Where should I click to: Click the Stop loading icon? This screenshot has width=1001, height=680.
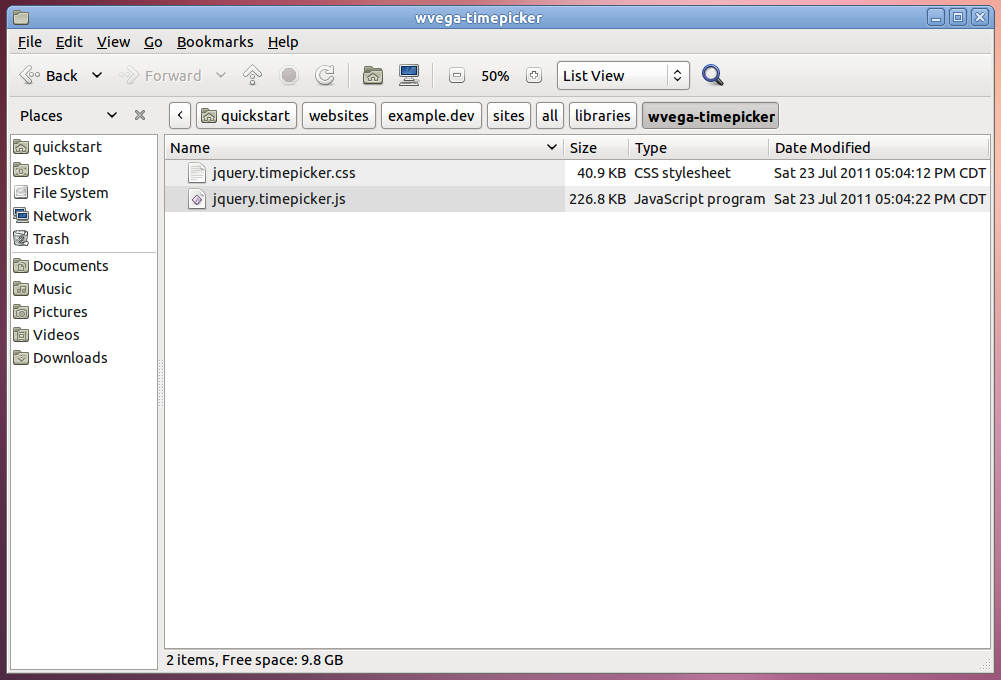289,75
